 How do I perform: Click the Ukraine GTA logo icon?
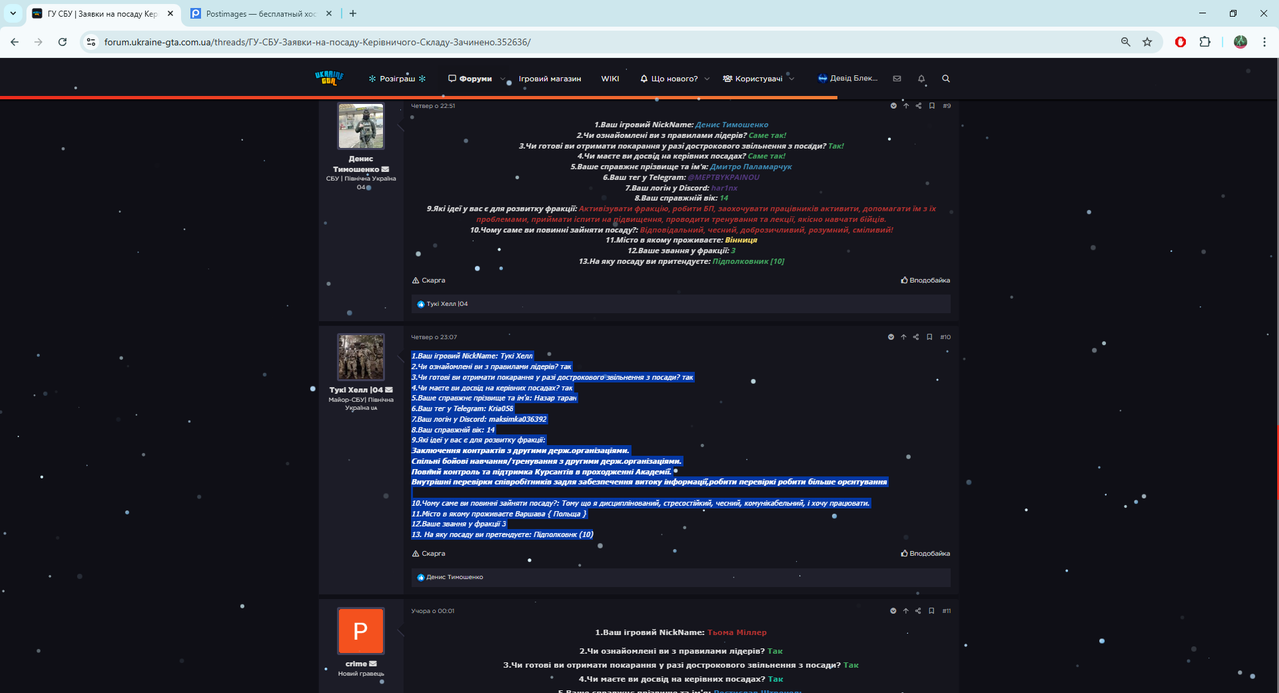tap(329, 78)
